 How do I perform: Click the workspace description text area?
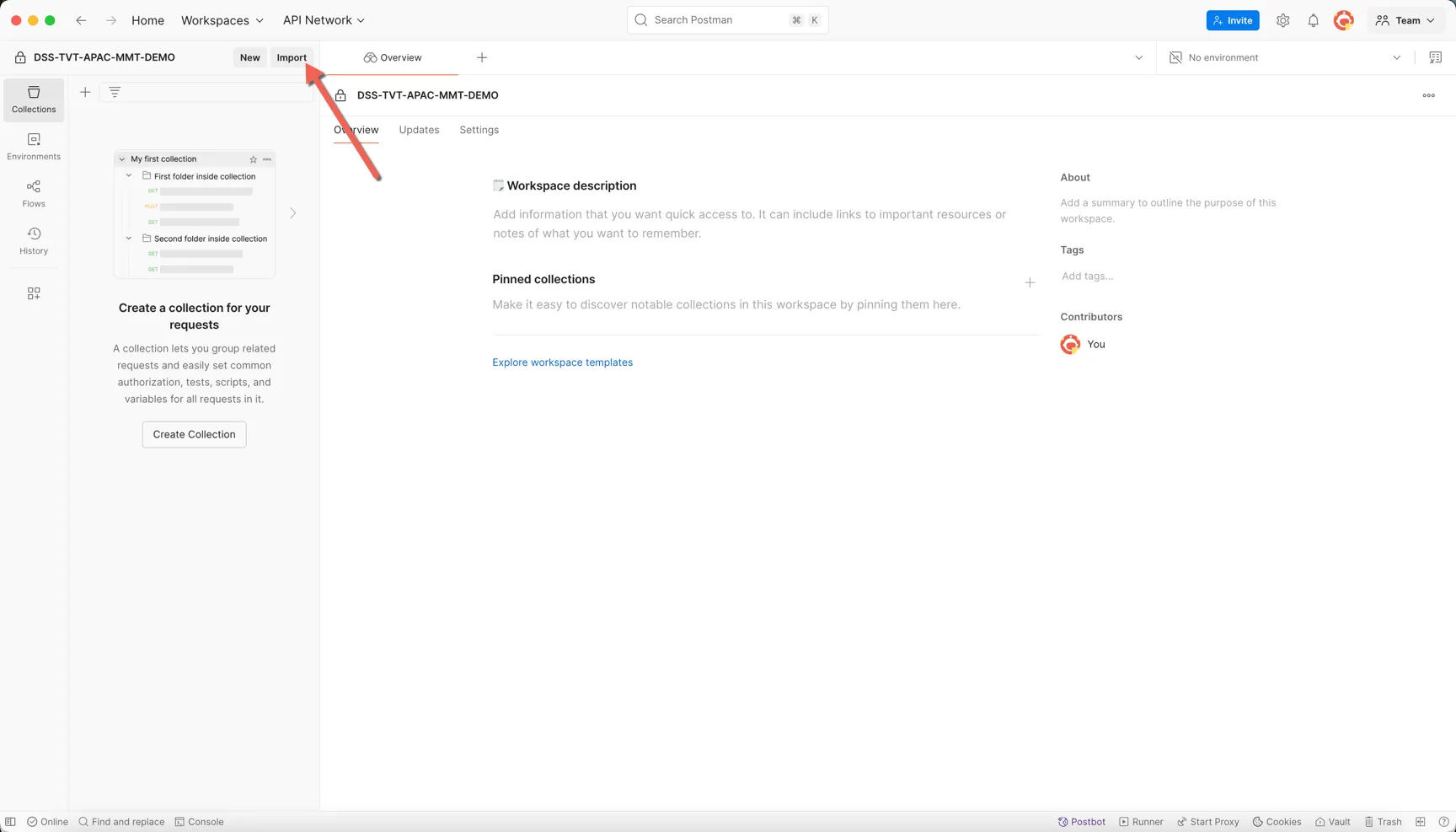[x=750, y=223]
